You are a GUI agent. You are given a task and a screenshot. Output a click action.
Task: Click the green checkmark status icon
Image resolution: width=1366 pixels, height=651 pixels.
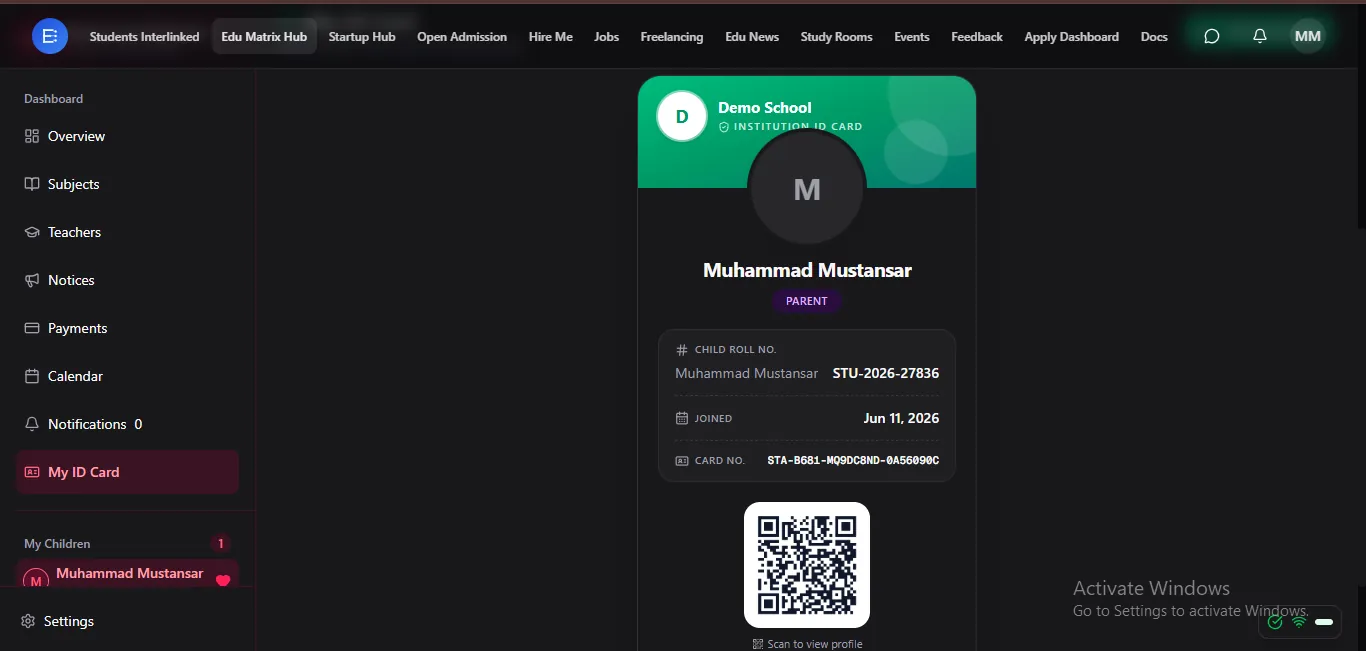pyautogui.click(x=1275, y=622)
